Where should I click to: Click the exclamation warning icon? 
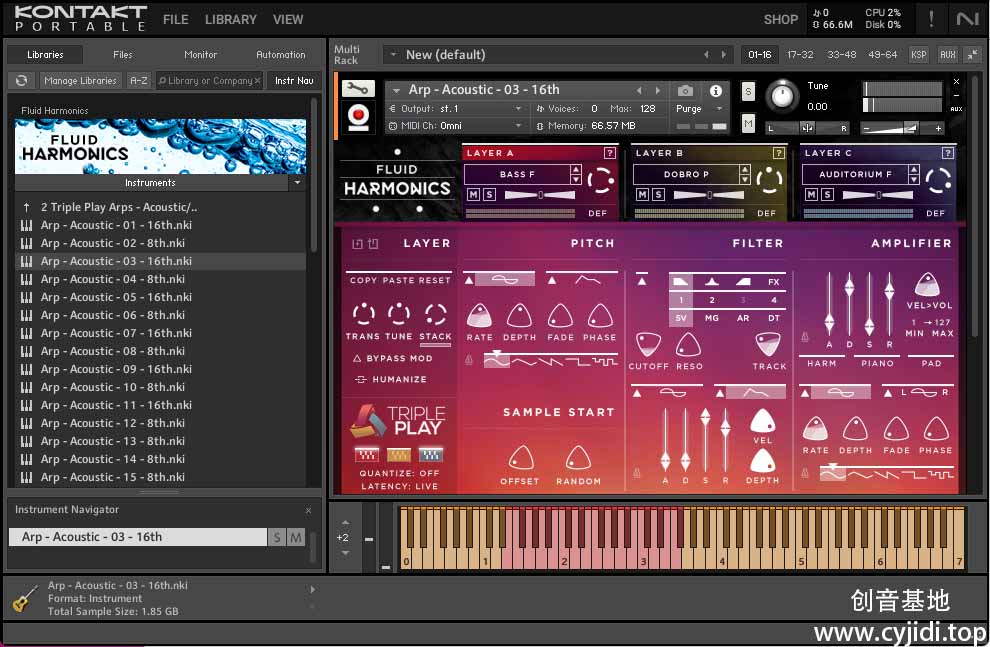(931, 19)
